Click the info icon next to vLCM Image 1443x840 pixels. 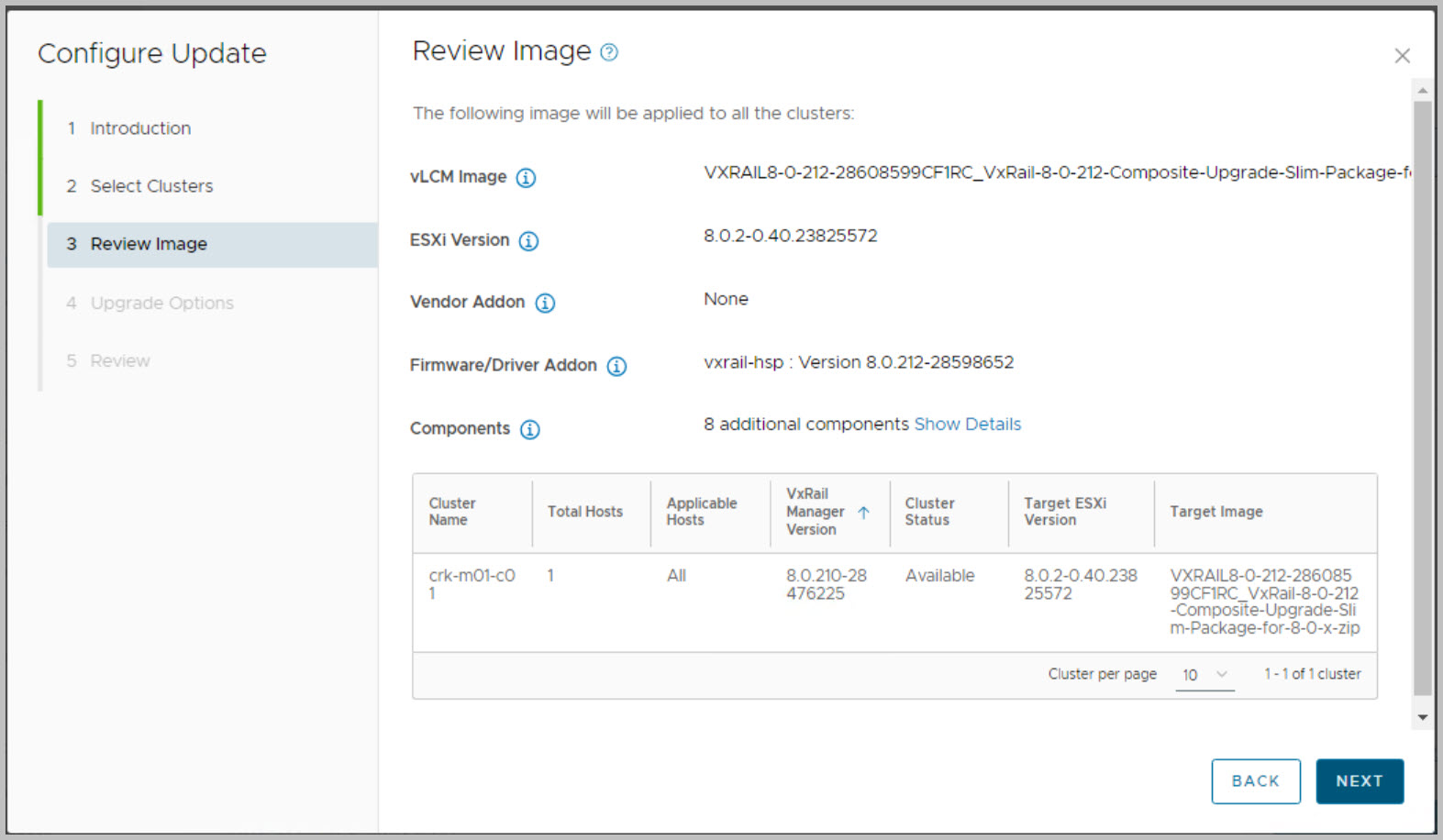coord(526,178)
